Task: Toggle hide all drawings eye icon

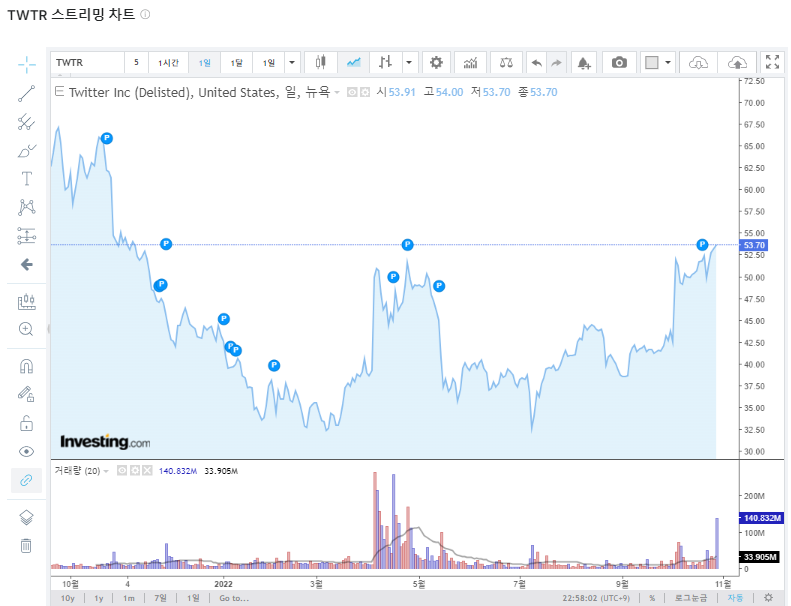Action: click(26, 452)
